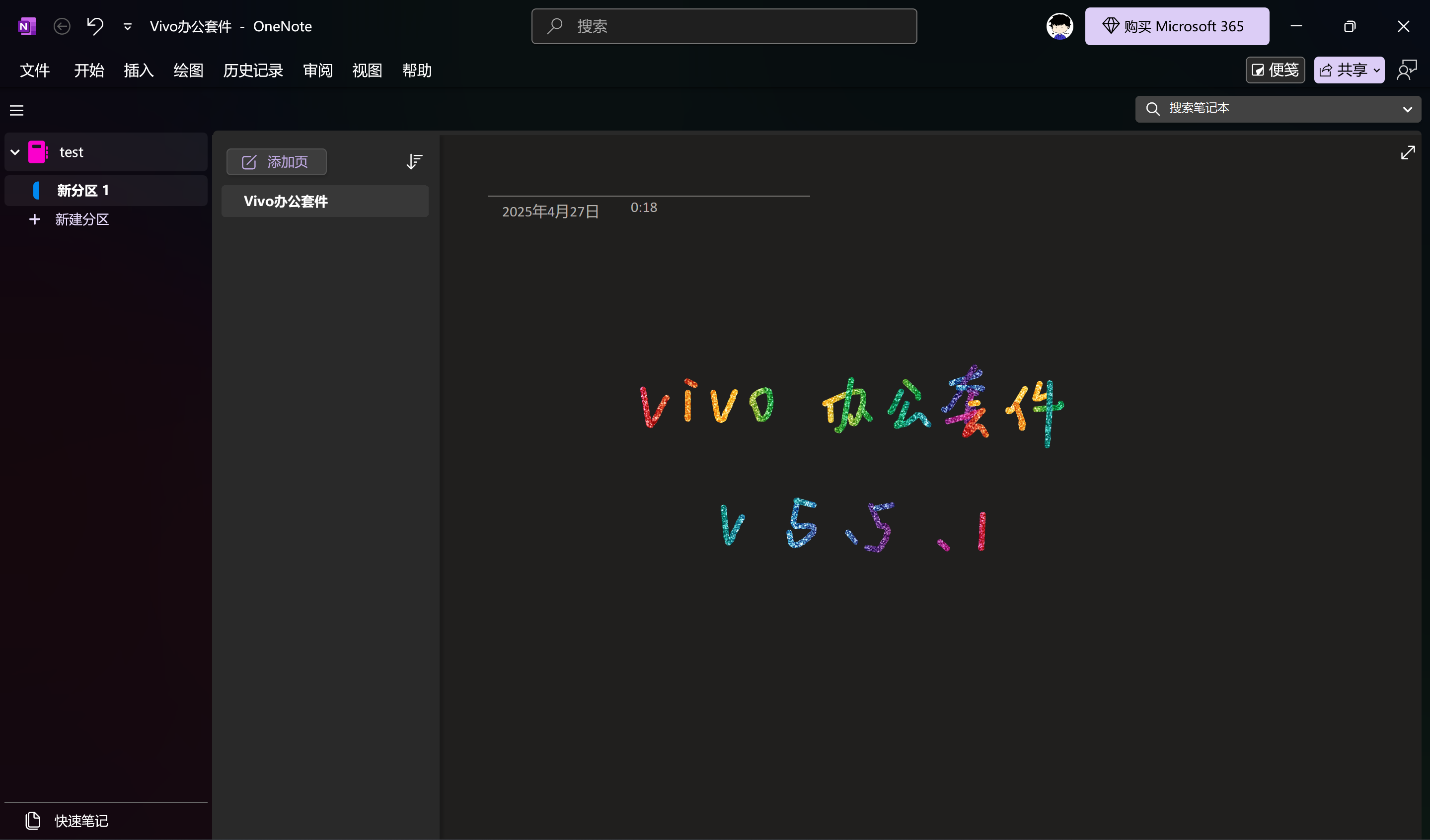Open the 便笺 sticky notes button
Viewport: 1430px width, 840px height.
[1275, 70]
